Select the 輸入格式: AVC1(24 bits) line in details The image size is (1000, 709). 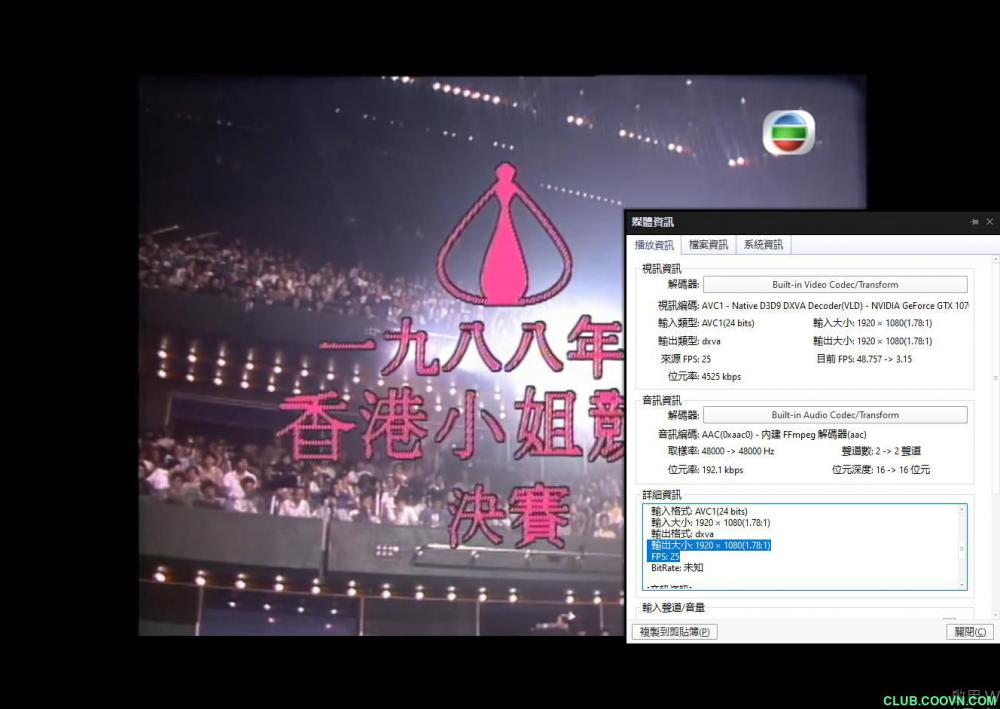(x=699, y=511)
